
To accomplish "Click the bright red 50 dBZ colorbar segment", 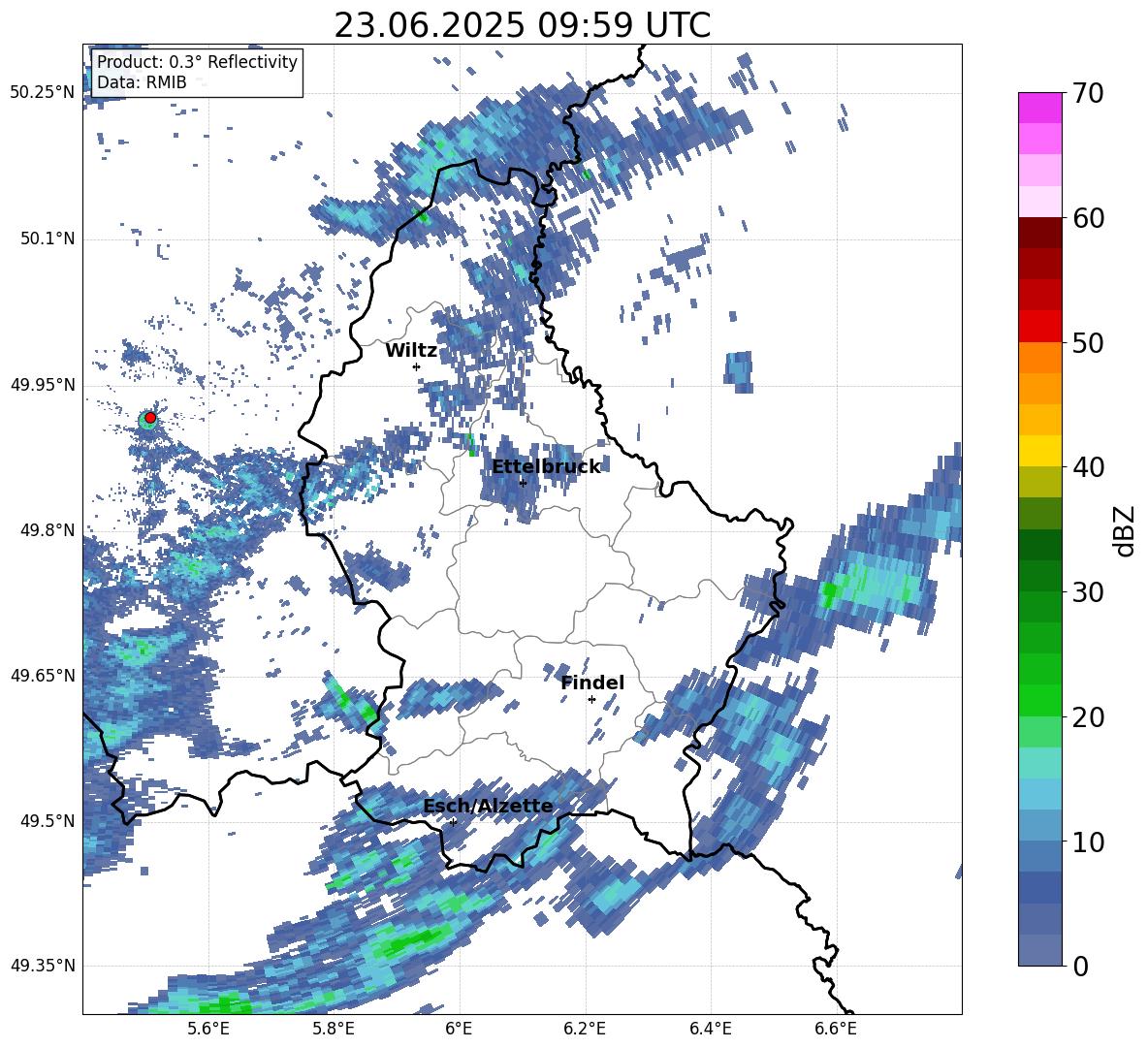I will [1039, 327].
